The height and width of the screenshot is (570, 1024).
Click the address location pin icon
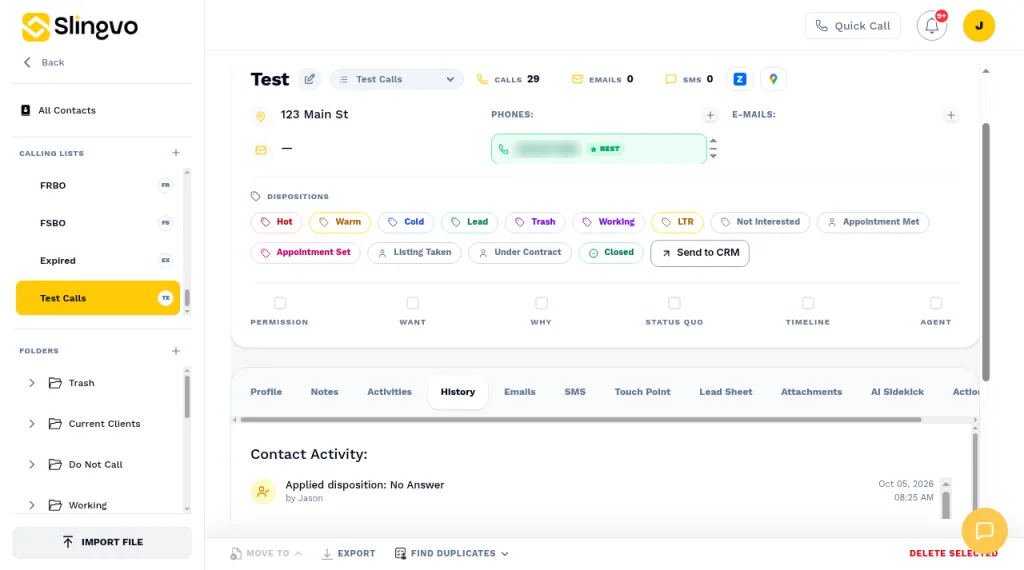pos(261,116)
